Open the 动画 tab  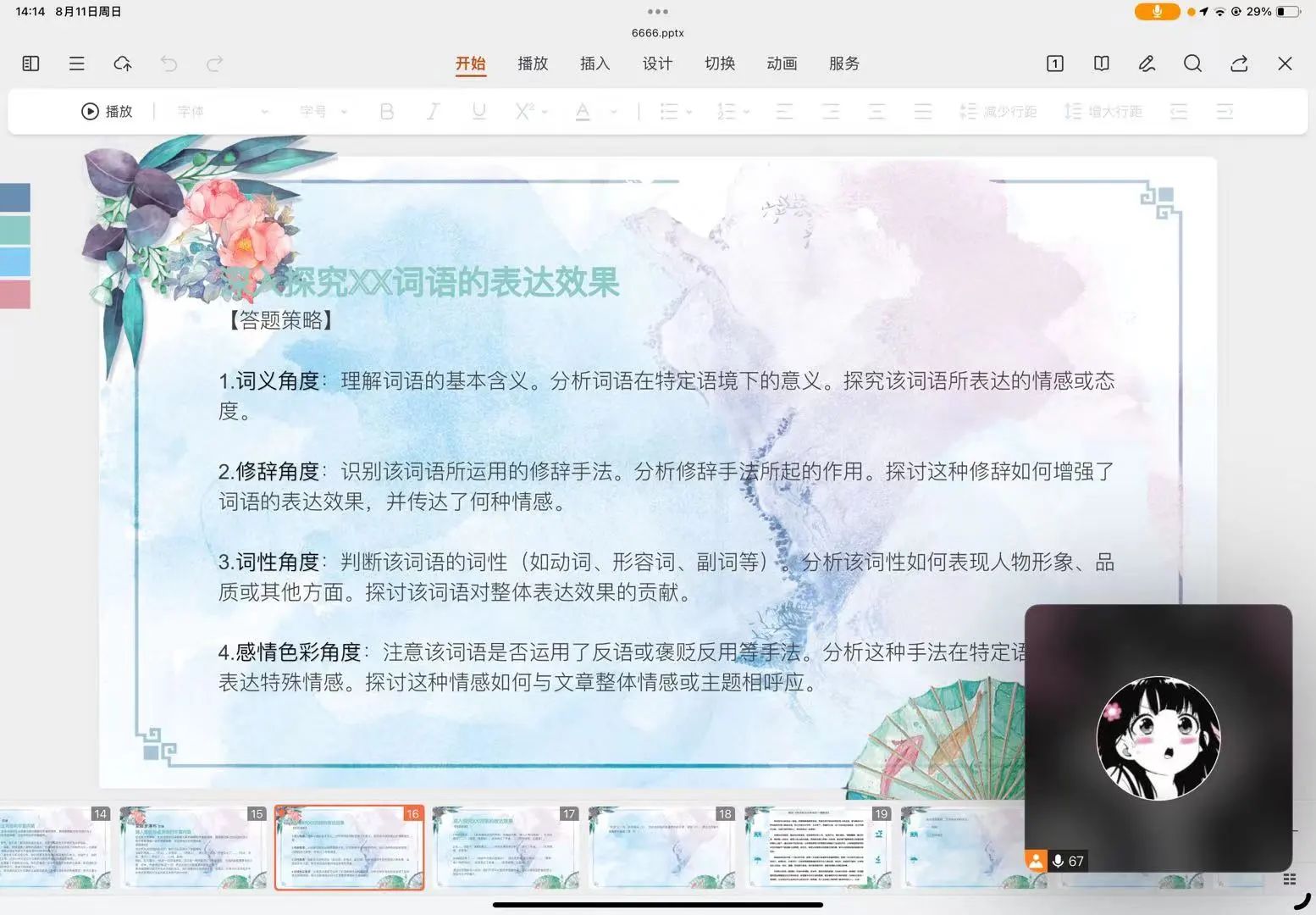(782, 64)
